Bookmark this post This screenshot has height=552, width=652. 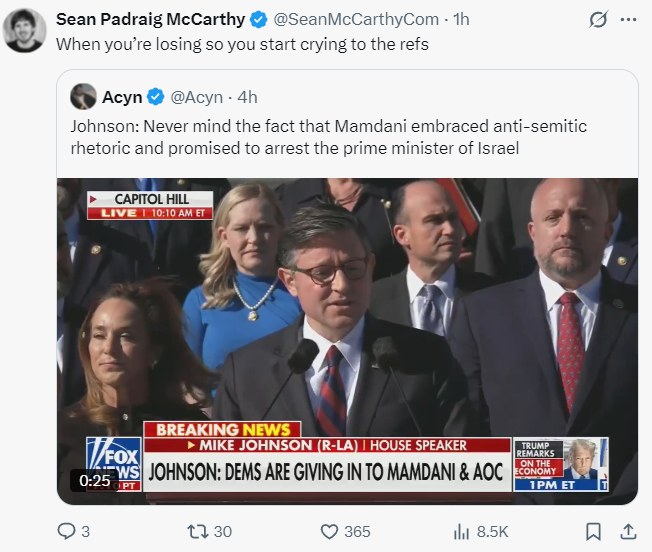(x=593, y=531)
